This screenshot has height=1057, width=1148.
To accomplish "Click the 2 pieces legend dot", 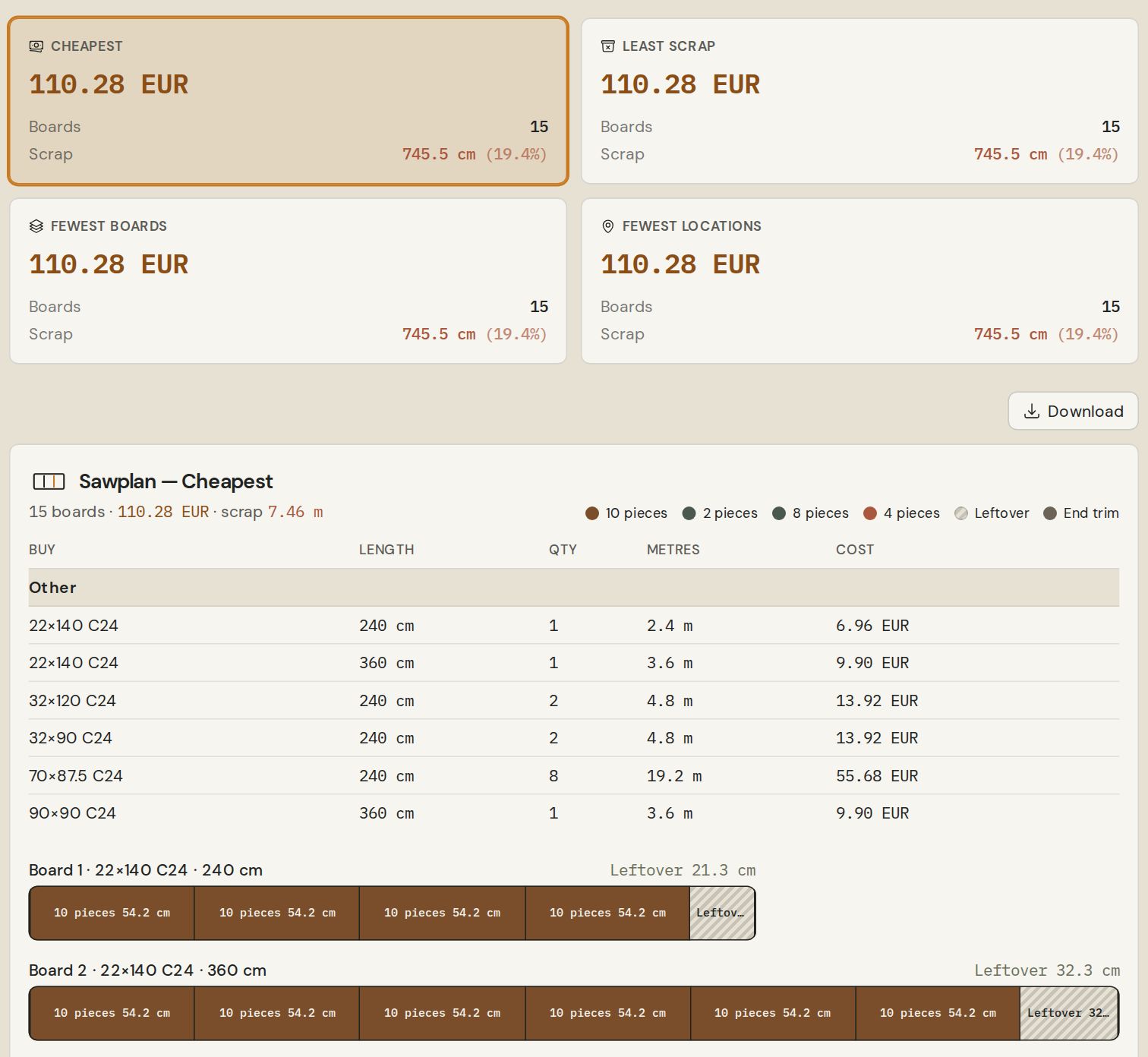I will click(689, 513).
